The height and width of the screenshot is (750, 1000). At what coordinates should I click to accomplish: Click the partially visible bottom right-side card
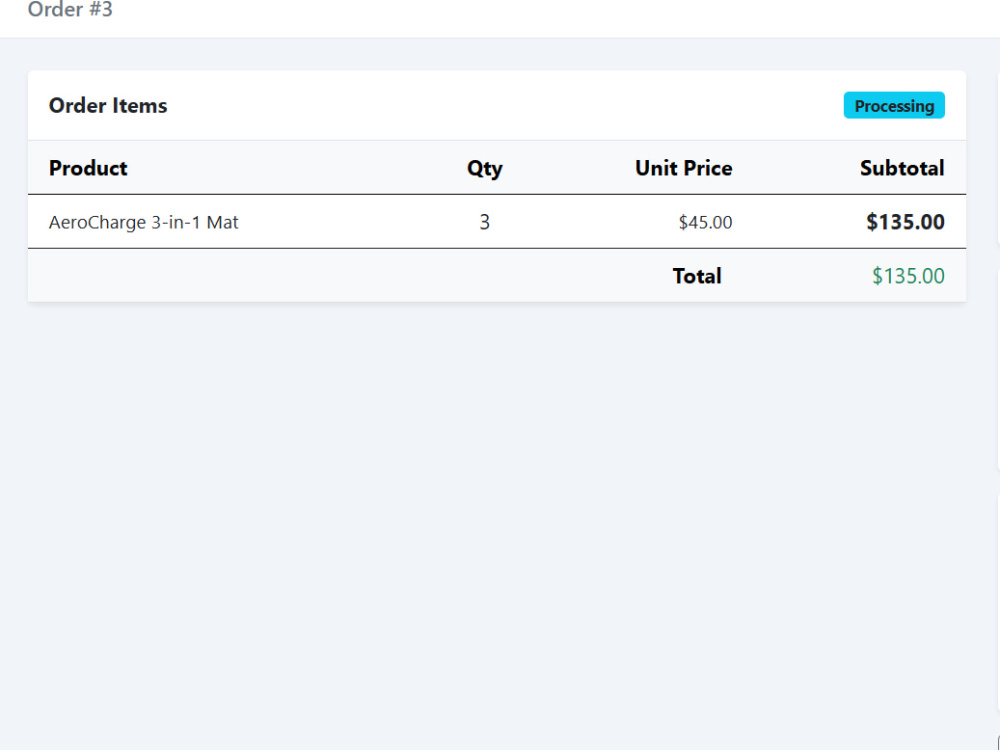pyautogui.click(x=998, y=612)
